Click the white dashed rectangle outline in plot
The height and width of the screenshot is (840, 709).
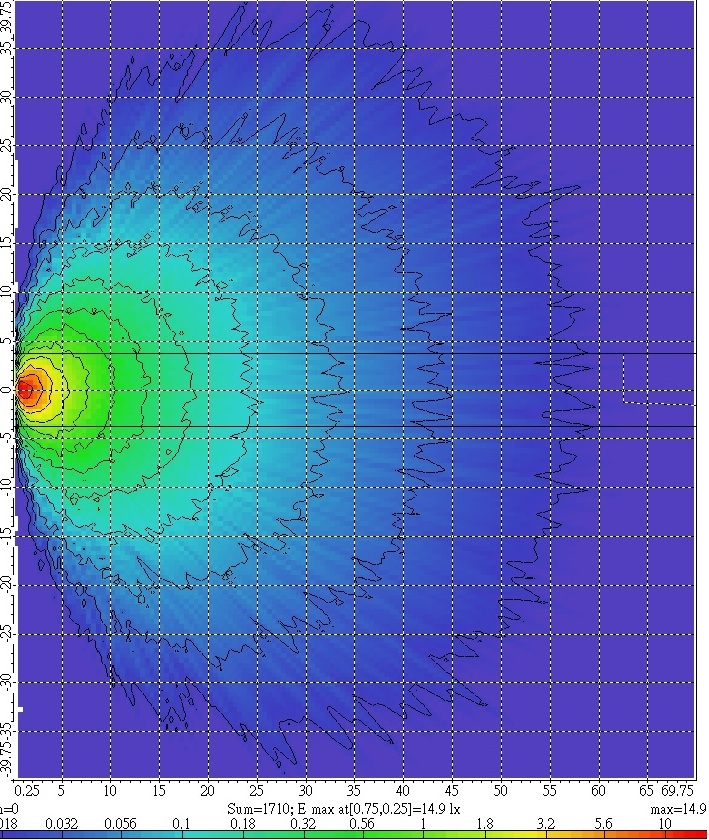659,379
